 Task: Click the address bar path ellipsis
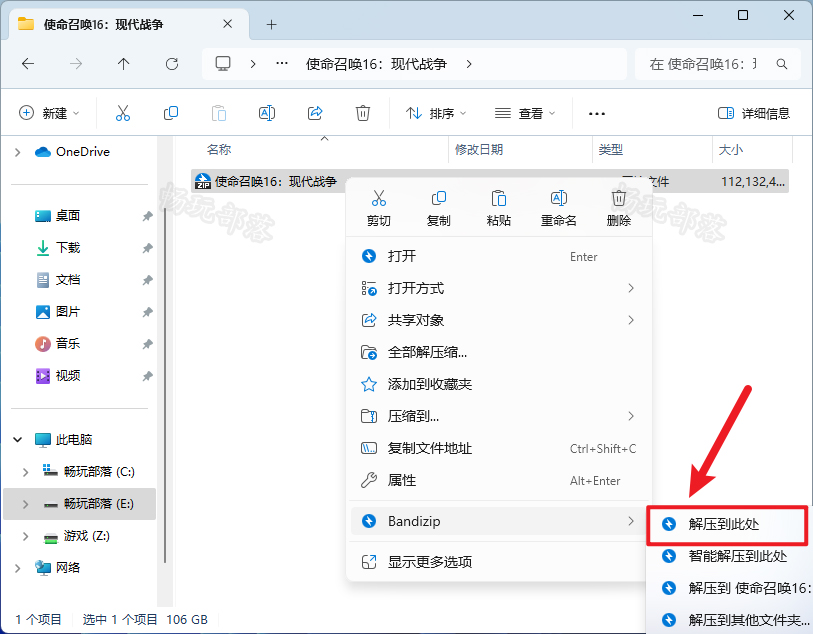282,64
